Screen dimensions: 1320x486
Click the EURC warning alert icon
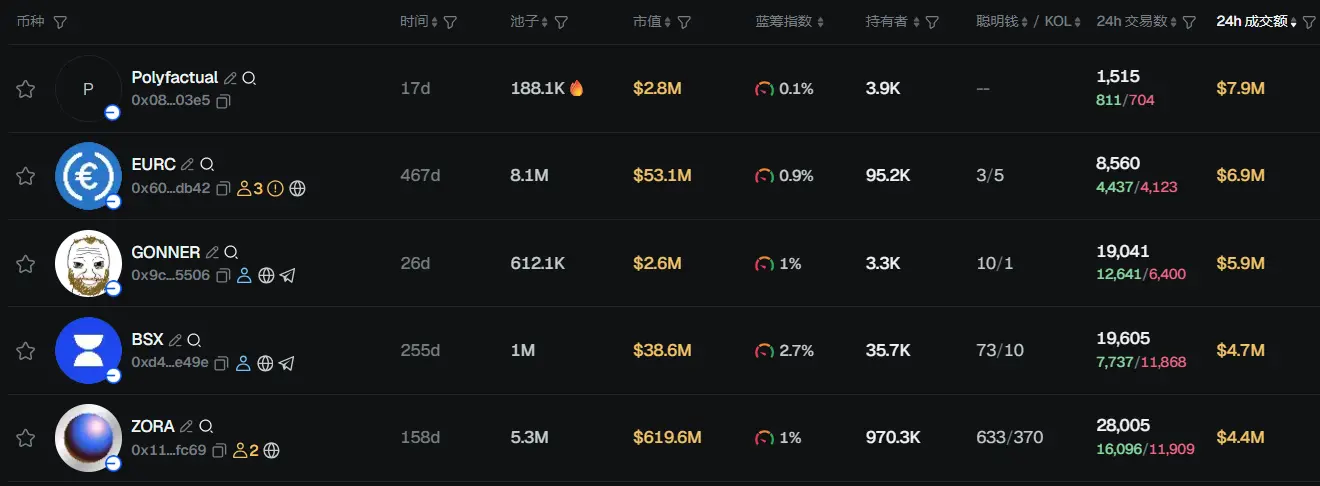point(276,188)
